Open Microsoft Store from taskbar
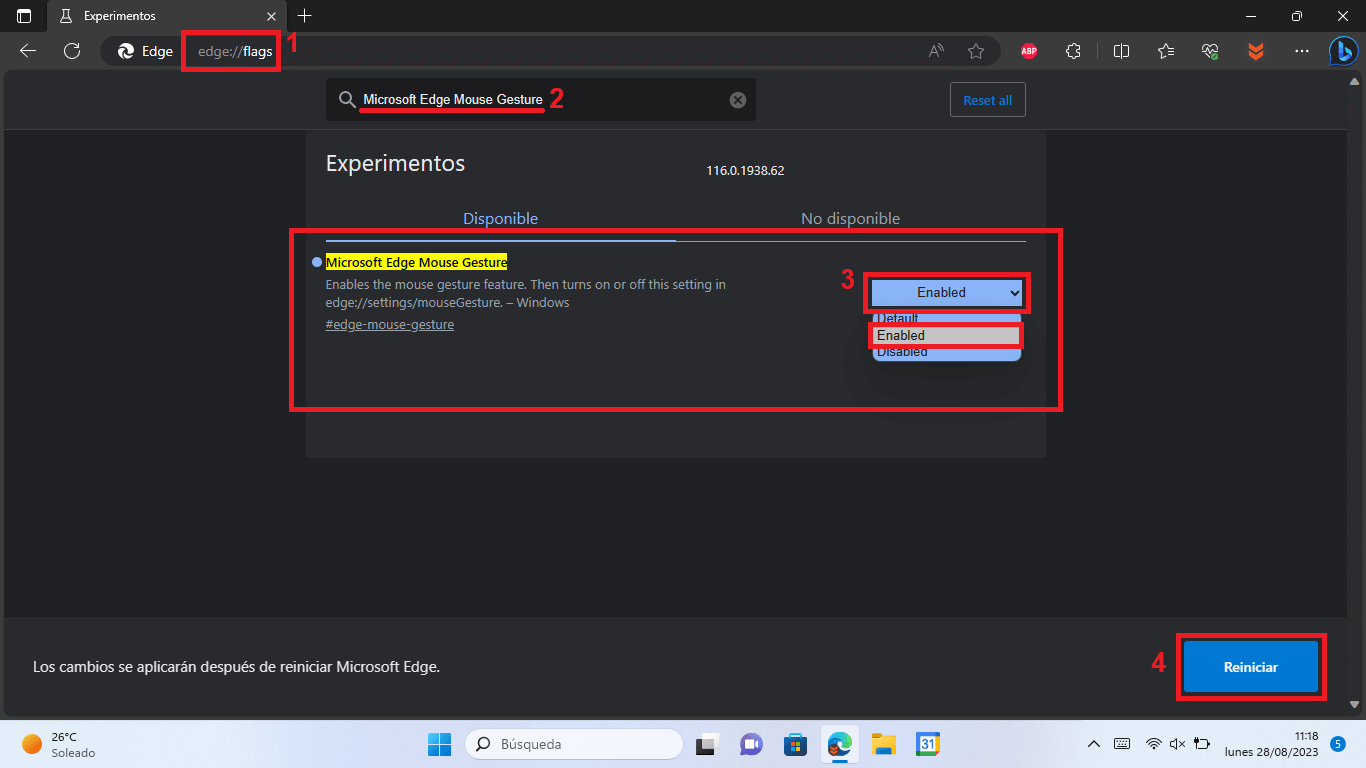This screenshot has height=768, width=1366. [795, 744]
